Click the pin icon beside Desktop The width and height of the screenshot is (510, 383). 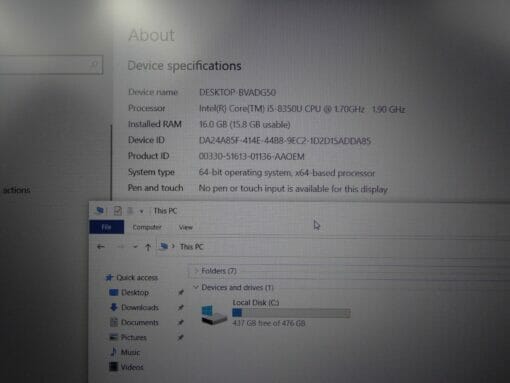pos(180,292)
